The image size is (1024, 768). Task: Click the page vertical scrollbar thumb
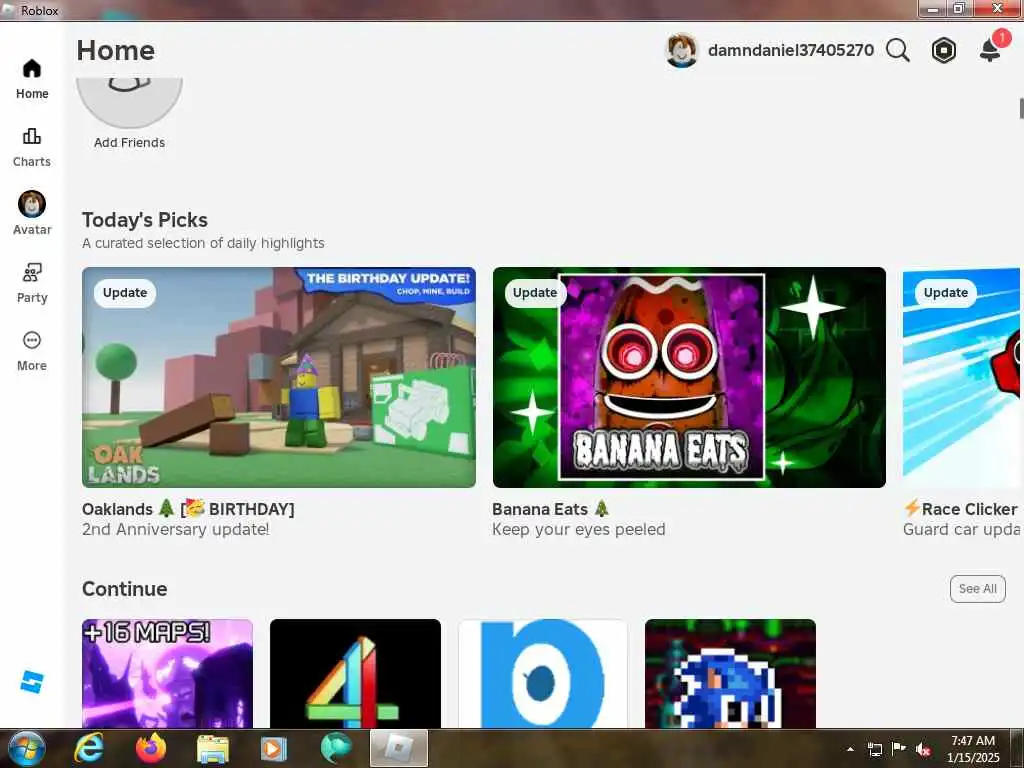click(1021, 108)
